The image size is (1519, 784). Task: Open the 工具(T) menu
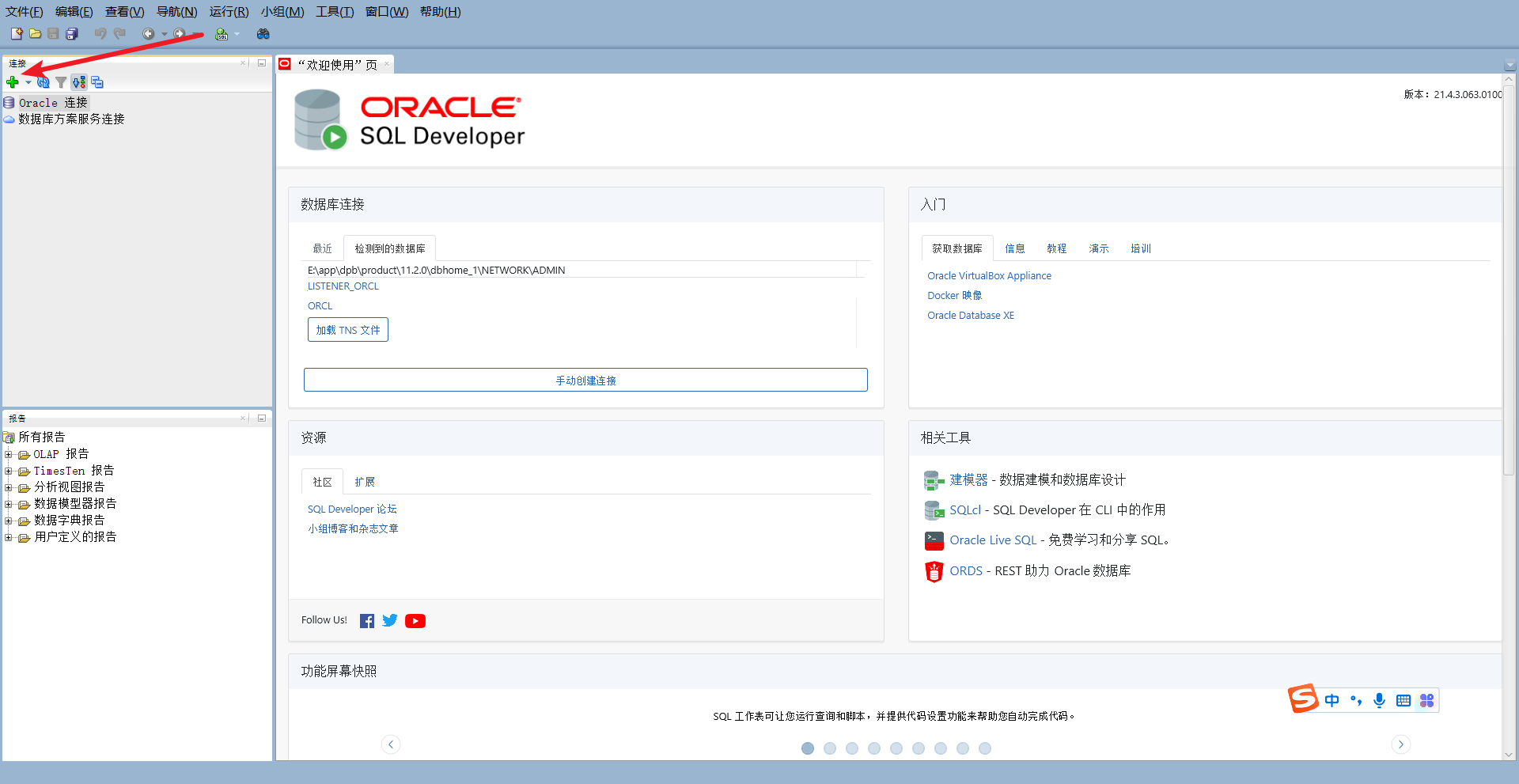[x=335, y=12]
